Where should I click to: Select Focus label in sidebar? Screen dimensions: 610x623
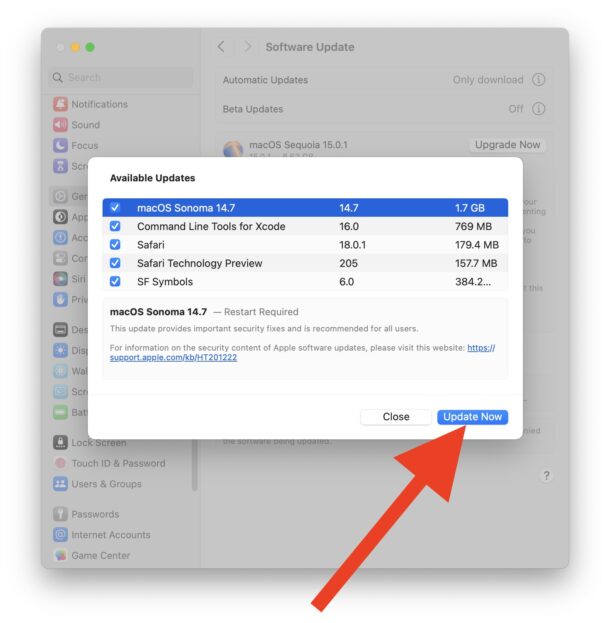pos(85,145)
